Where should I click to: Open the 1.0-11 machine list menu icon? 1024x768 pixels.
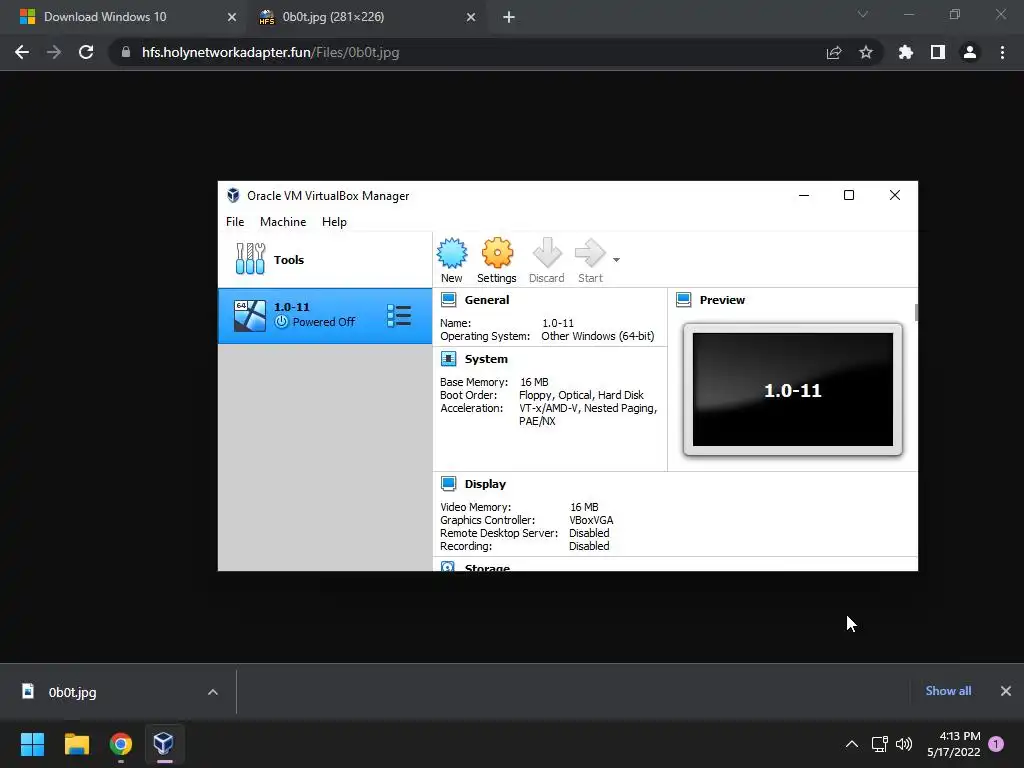pos(399,315)
